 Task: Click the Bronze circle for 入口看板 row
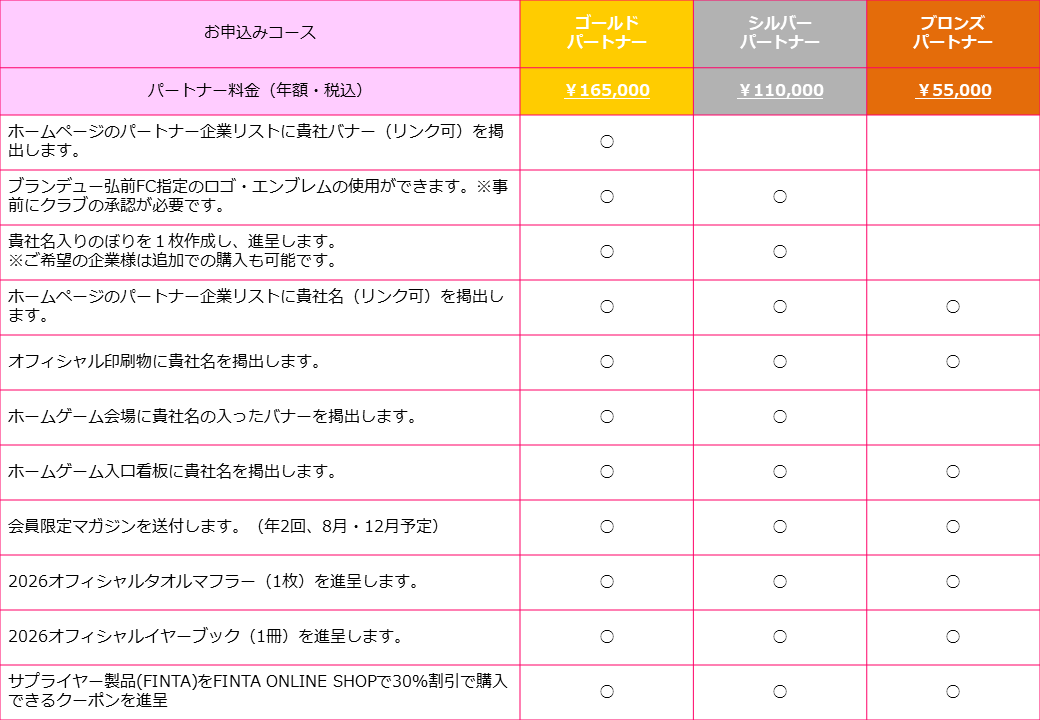pos(953,472)
